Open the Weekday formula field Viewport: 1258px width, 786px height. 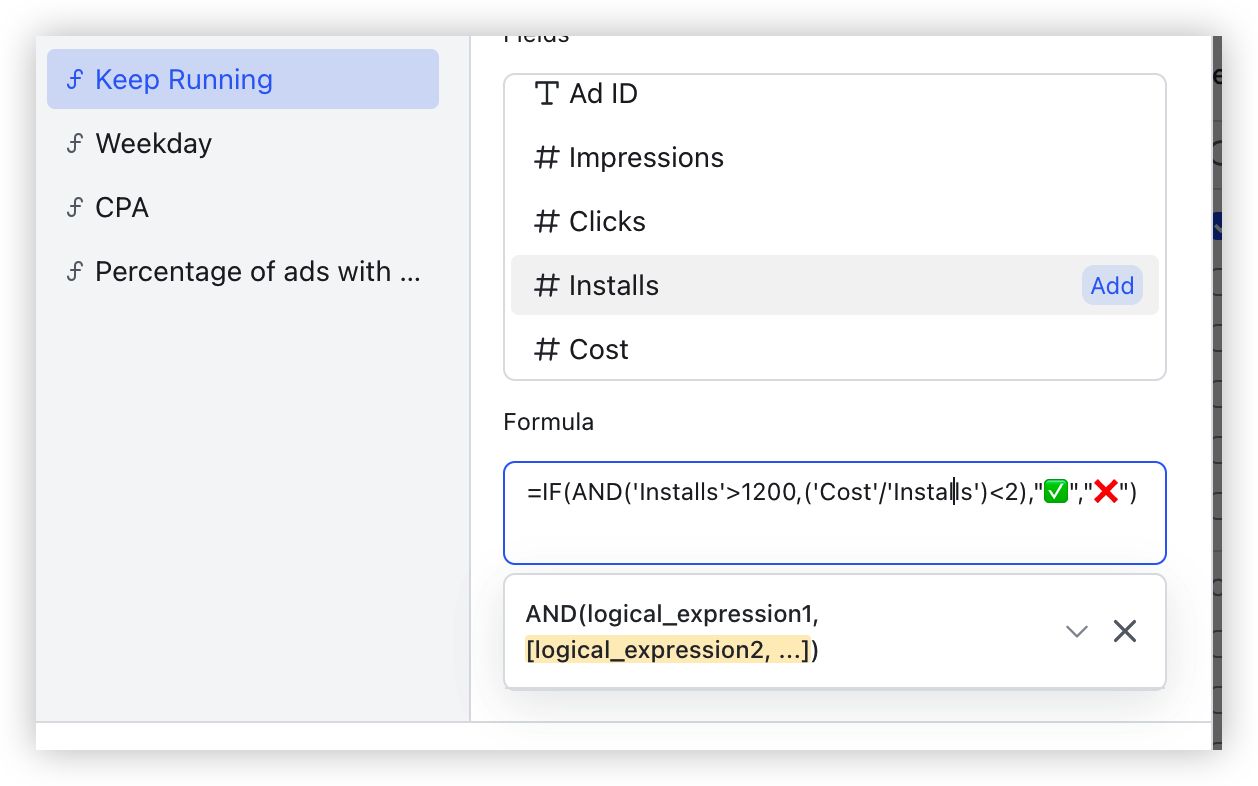coord(154,144)
